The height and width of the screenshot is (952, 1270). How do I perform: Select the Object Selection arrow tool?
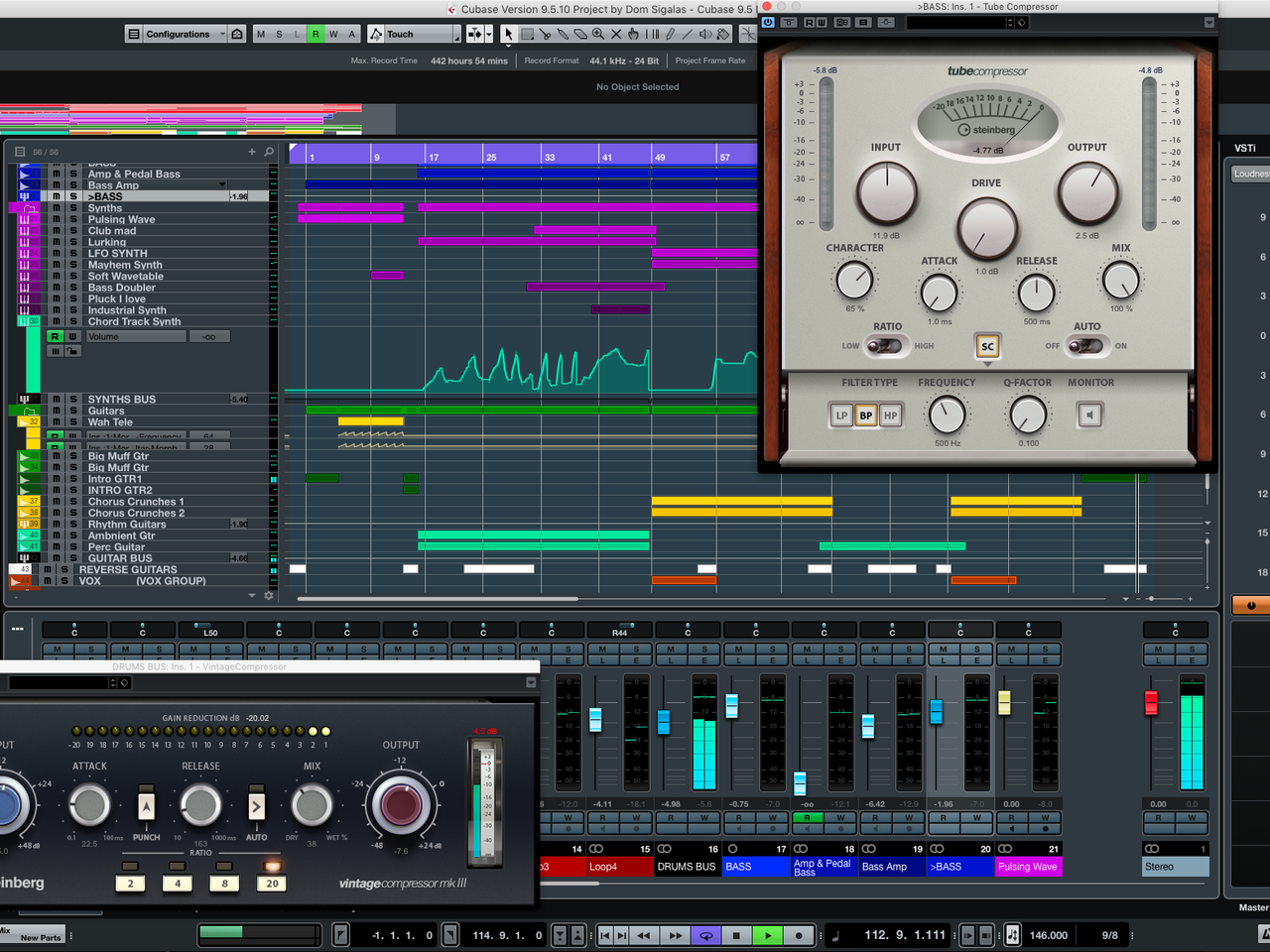(508, 34)
